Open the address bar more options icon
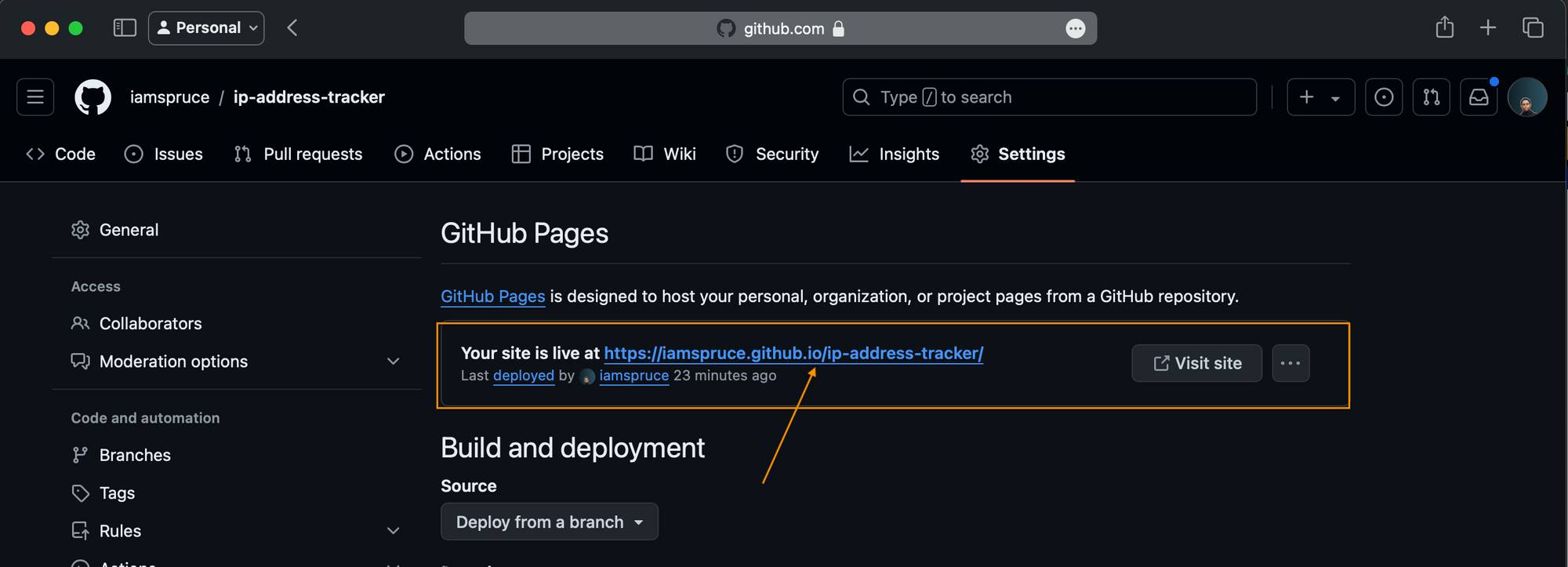The image size is (1568, 567). click(1076, 29)
